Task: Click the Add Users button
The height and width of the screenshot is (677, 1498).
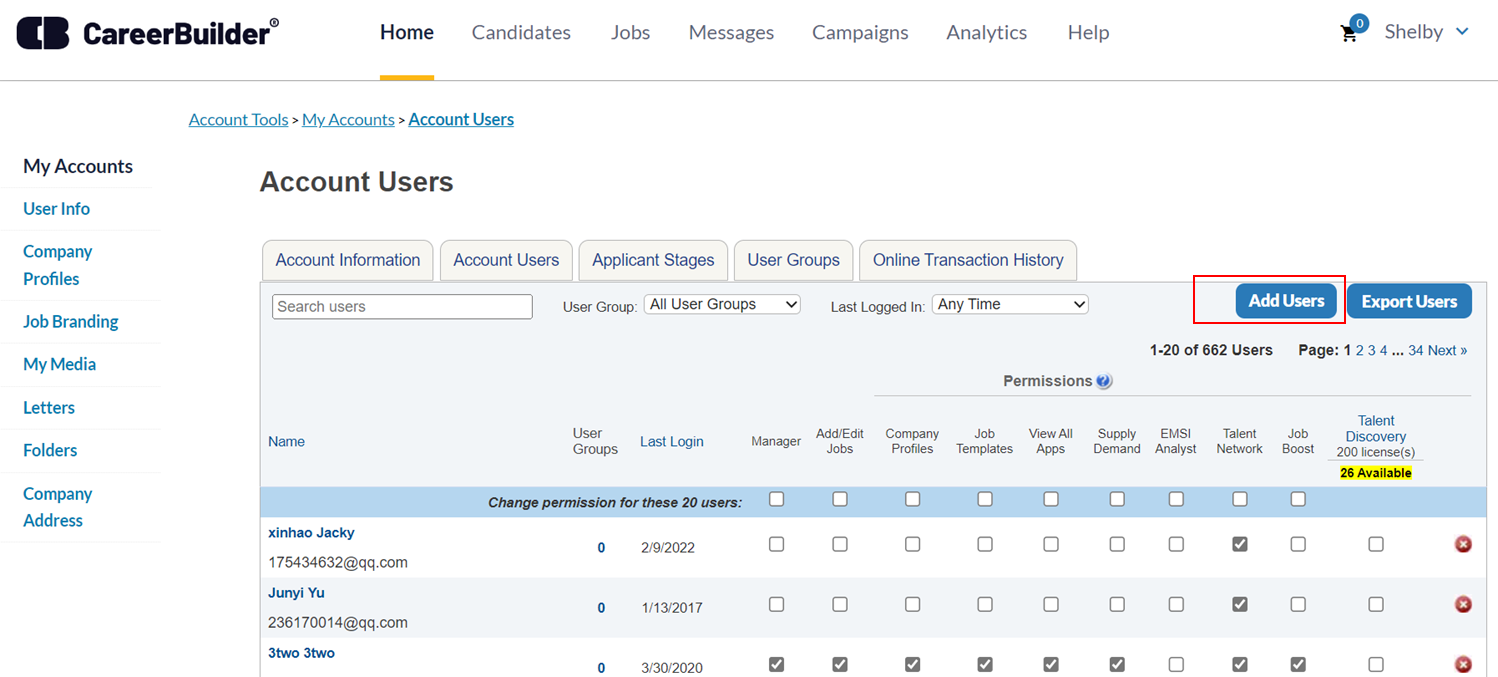Action: (1287, 300)
